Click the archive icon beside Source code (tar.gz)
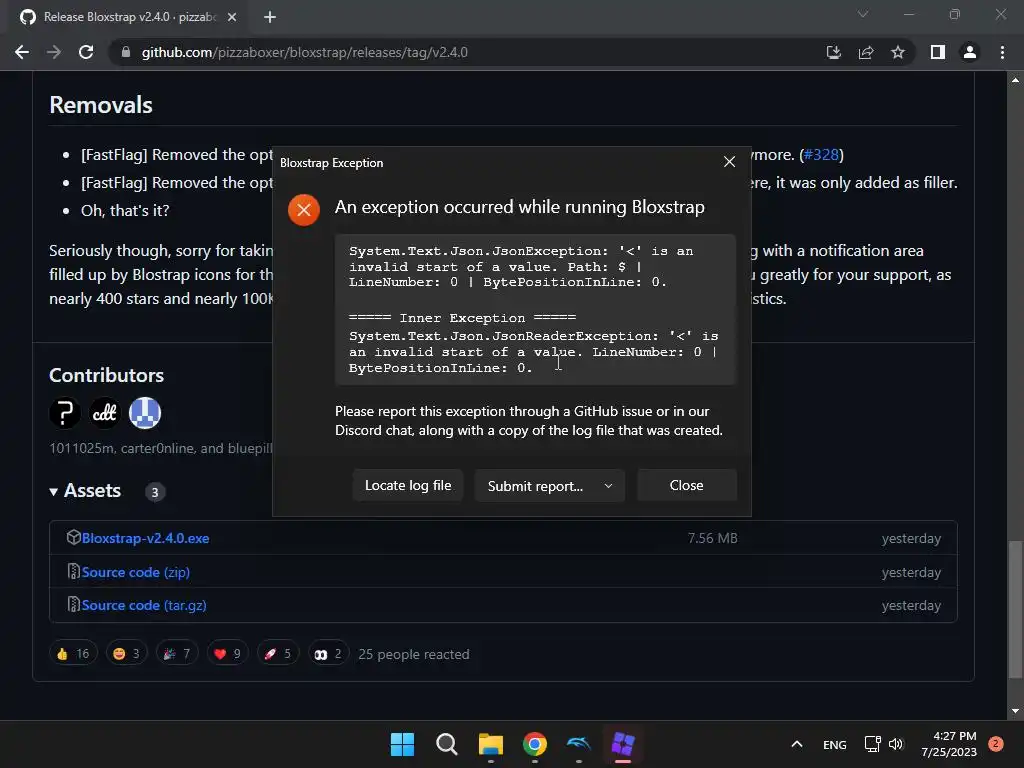 coord(73,605)
